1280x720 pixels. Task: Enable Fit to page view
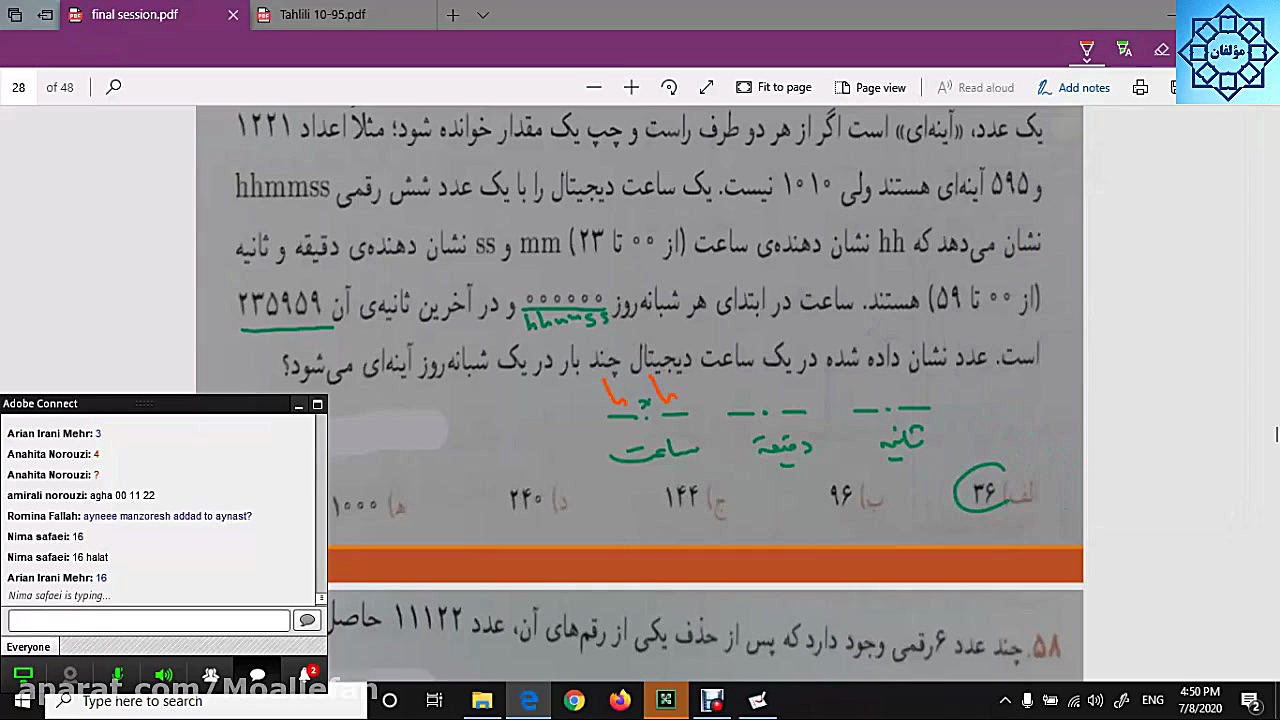coord(773,87)
